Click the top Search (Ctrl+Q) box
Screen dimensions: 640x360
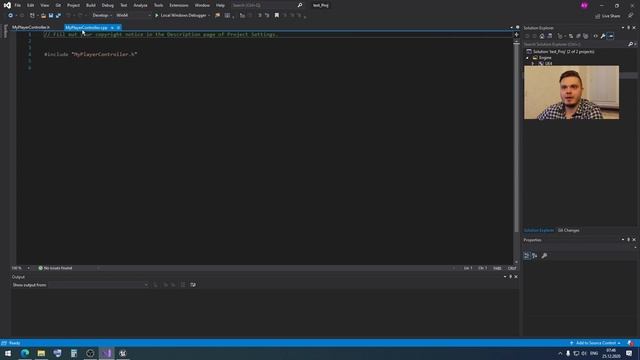tap(267, 5)
